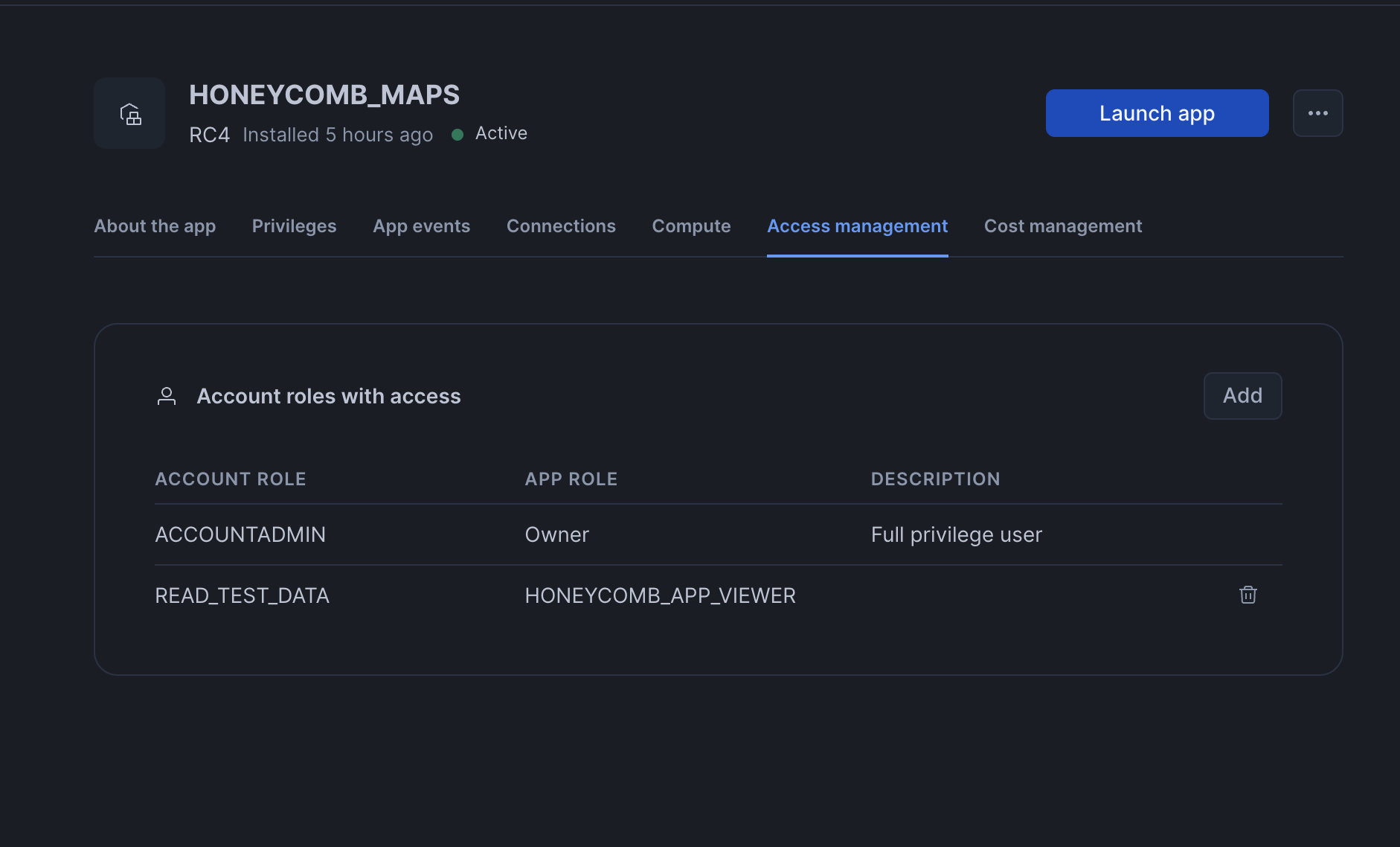Open the Connections tab
Viewport: 1400px width, 847px height.
[x=561, y=226]
